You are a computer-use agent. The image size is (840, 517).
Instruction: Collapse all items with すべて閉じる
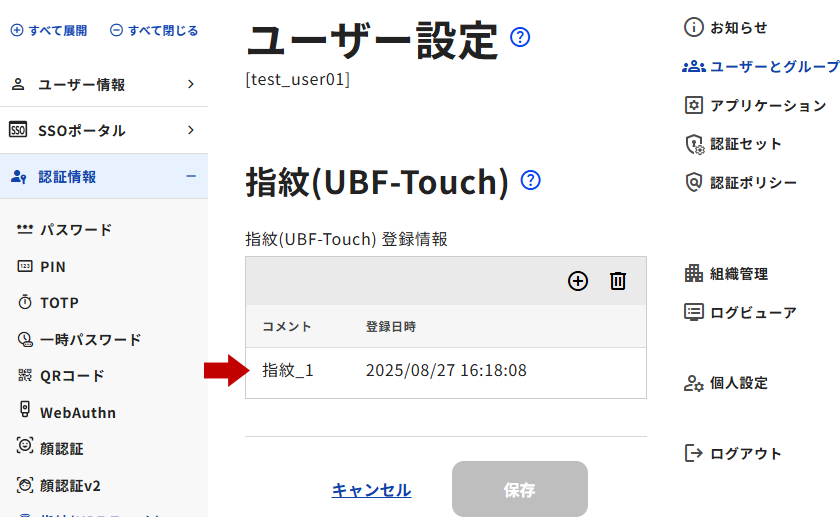coord(154,31)
